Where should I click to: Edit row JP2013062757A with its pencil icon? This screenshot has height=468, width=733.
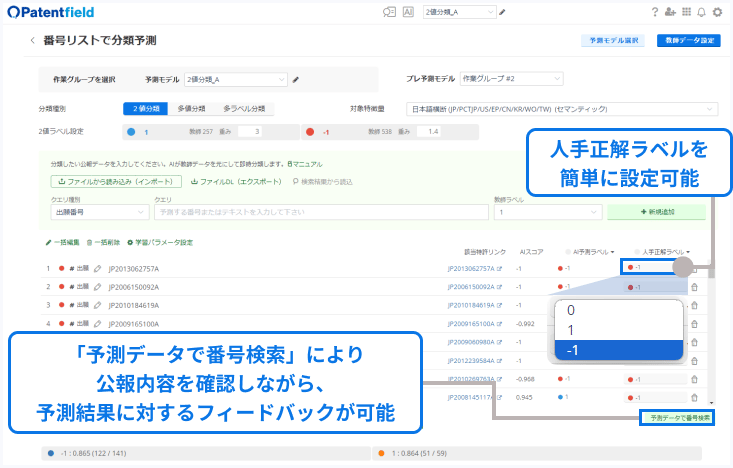point(97,268)
